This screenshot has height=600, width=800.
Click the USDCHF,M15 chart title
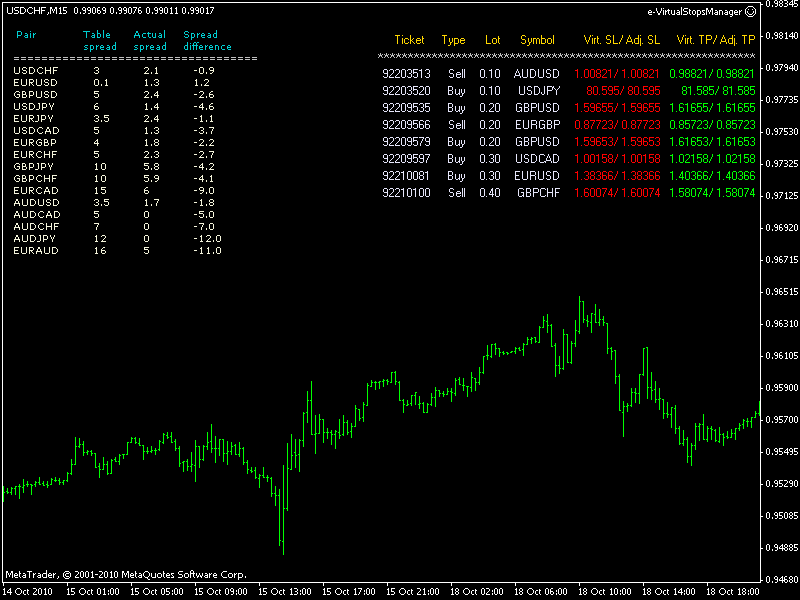click(x=37, y=10)
